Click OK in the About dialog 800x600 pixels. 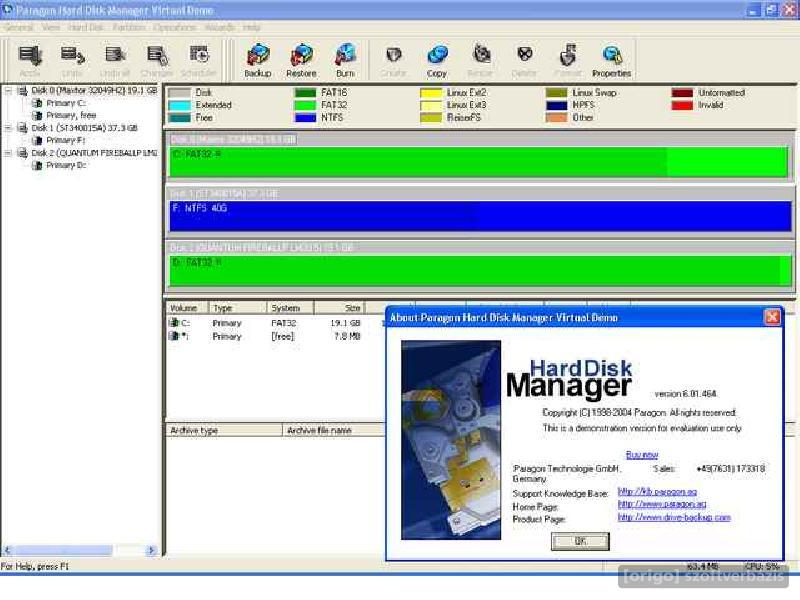tap(580, 541)
